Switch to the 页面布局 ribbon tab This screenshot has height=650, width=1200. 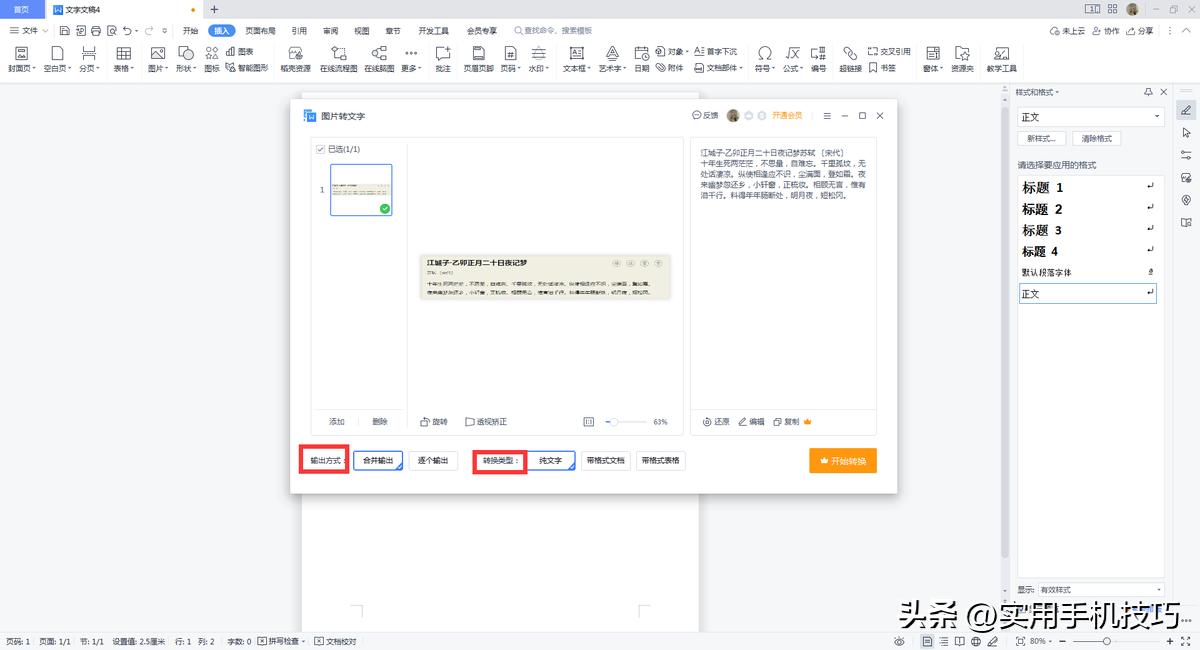261,31
